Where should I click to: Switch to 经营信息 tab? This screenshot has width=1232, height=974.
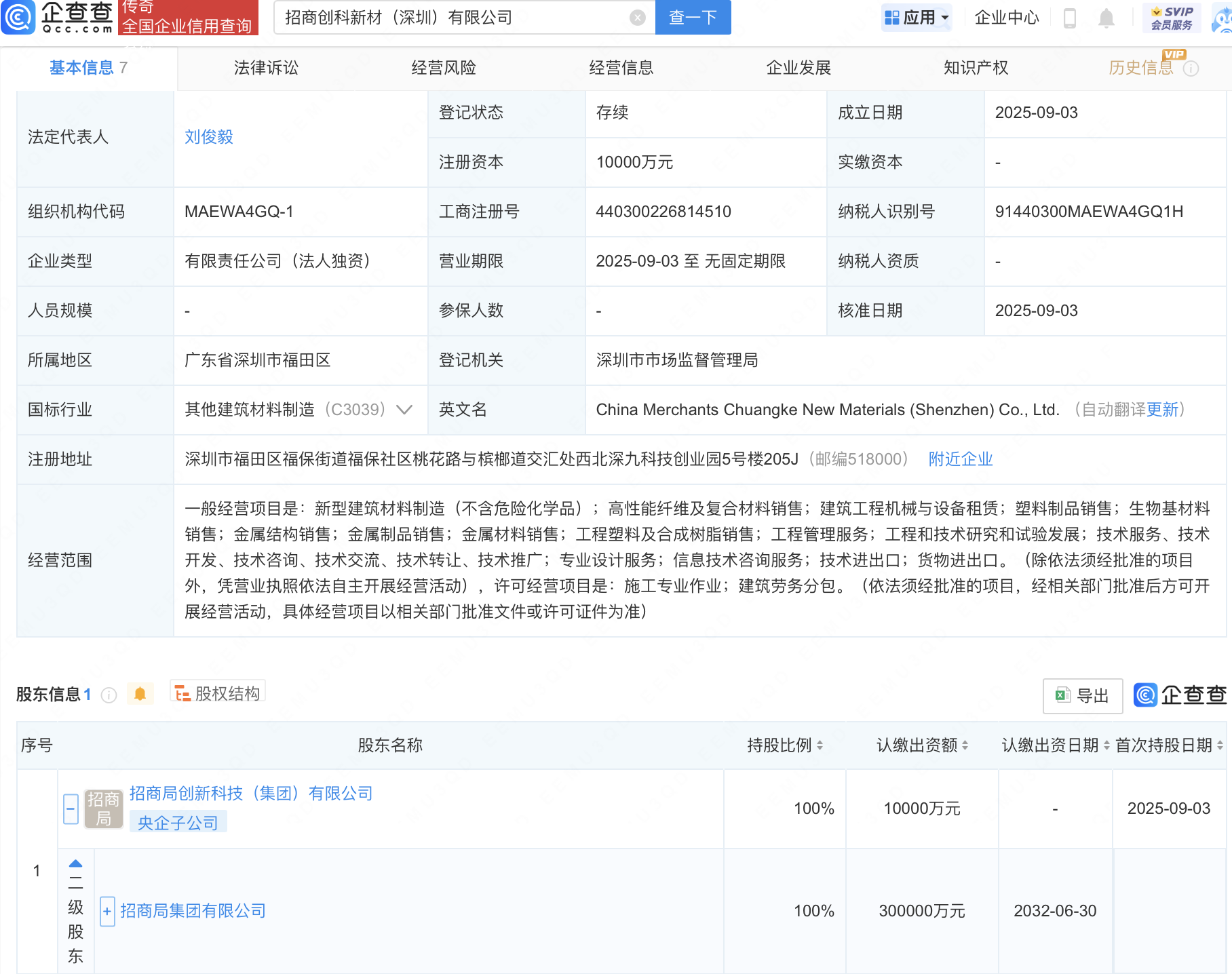point(621,68)
